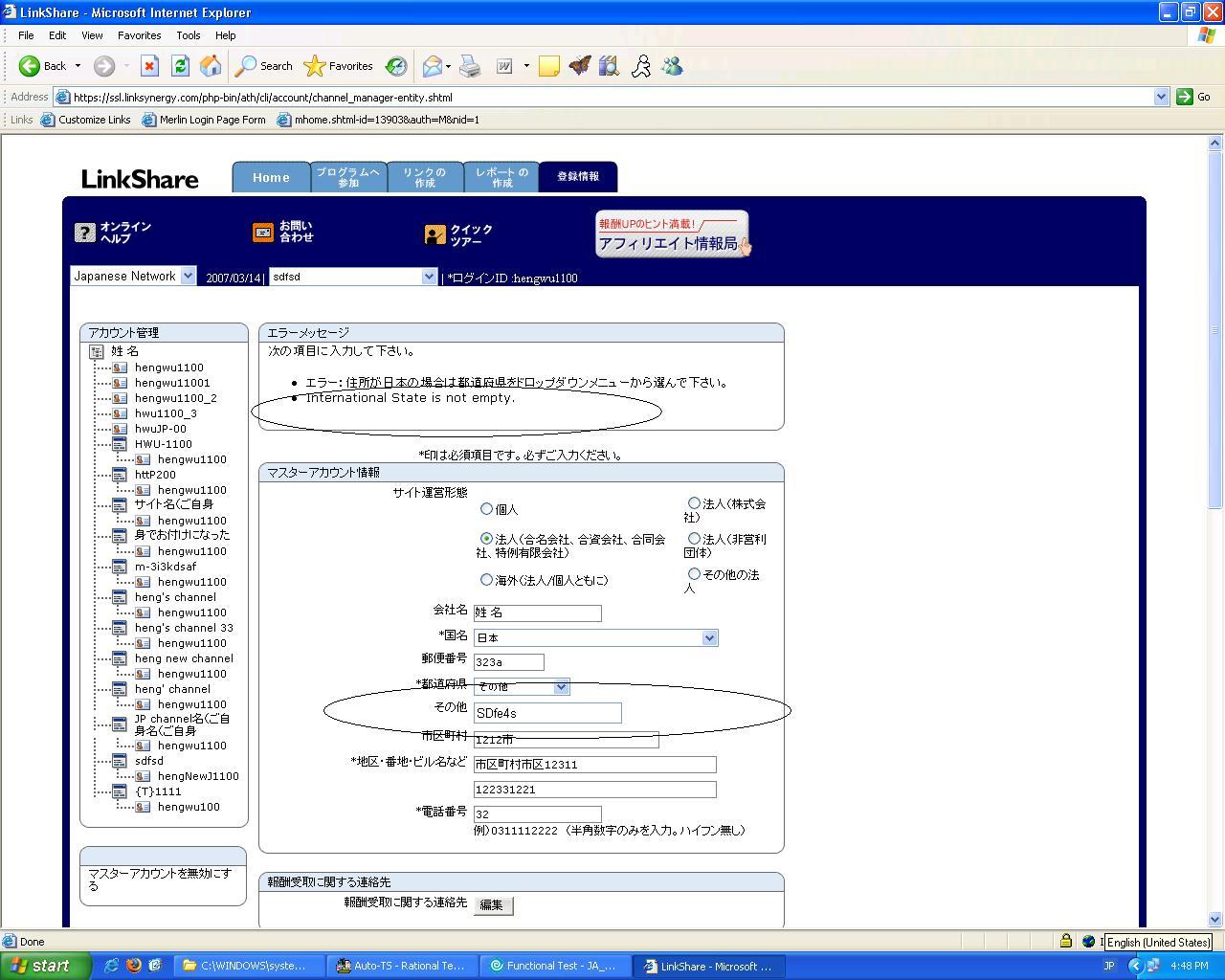The image size is (1225, 980).
Task: Expand the 国名 country dropdown
Action: click(709, 638)
